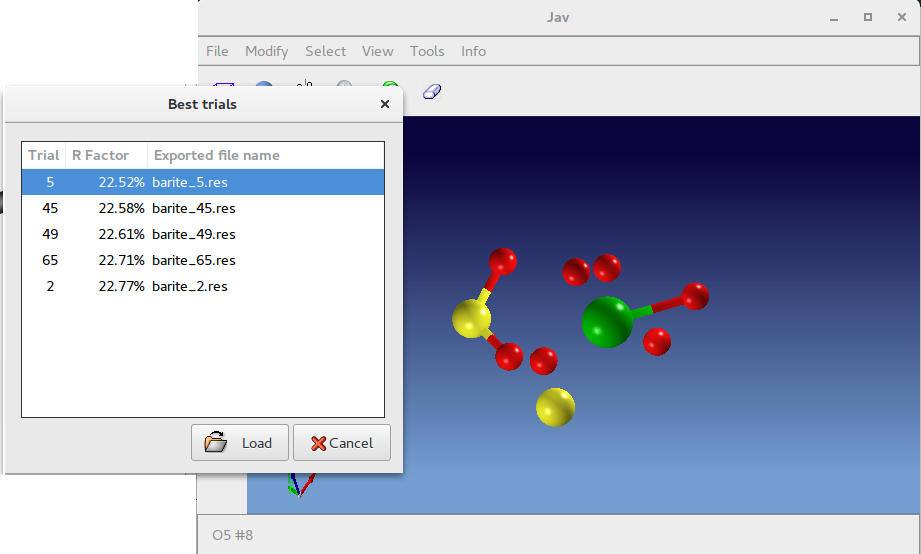Select the barite_65.res file name

[194, 260]
